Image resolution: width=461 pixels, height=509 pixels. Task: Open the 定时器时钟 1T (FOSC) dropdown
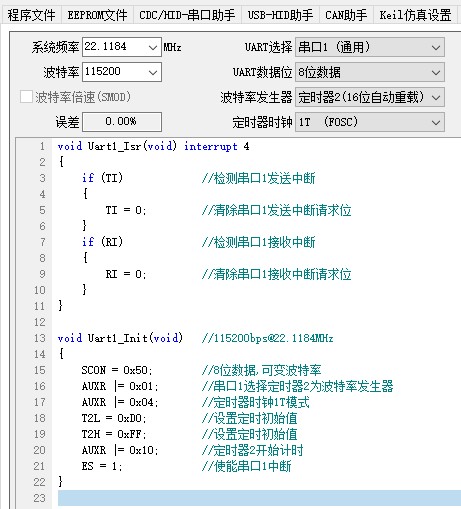tap(370, 122)
